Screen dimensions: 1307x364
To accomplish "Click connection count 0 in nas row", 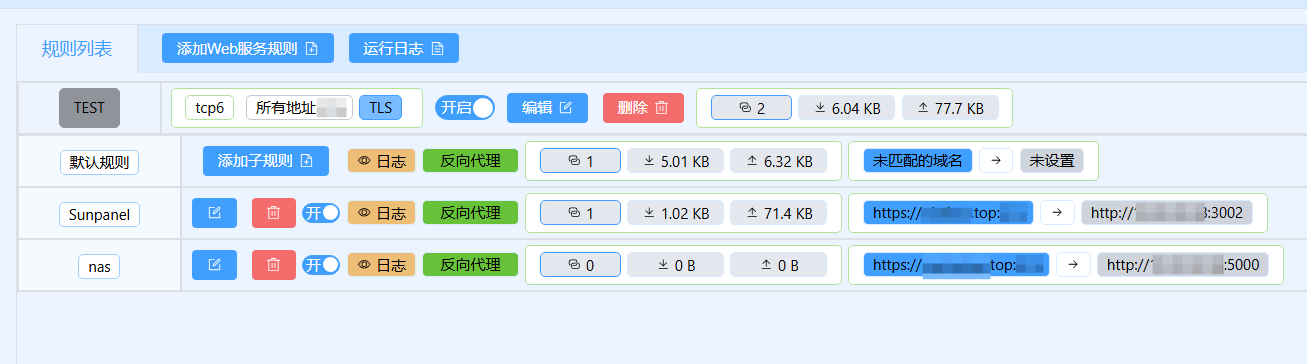I will click(580, 265).
